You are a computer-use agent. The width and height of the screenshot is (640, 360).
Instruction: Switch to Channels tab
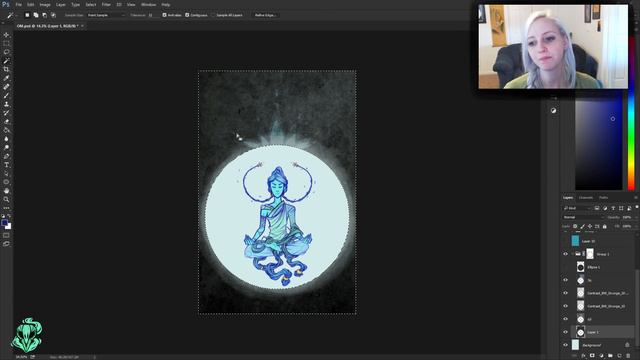coord(586,198)
